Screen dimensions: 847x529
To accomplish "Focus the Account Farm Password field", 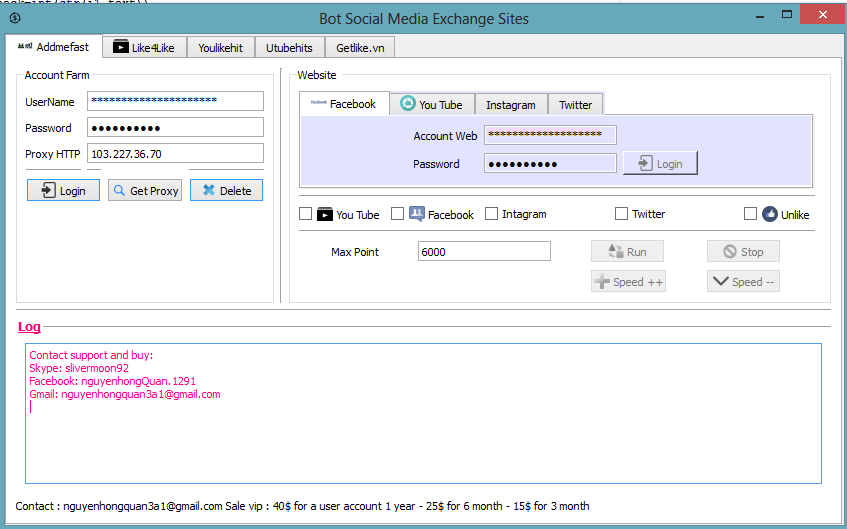I will 176,128.
